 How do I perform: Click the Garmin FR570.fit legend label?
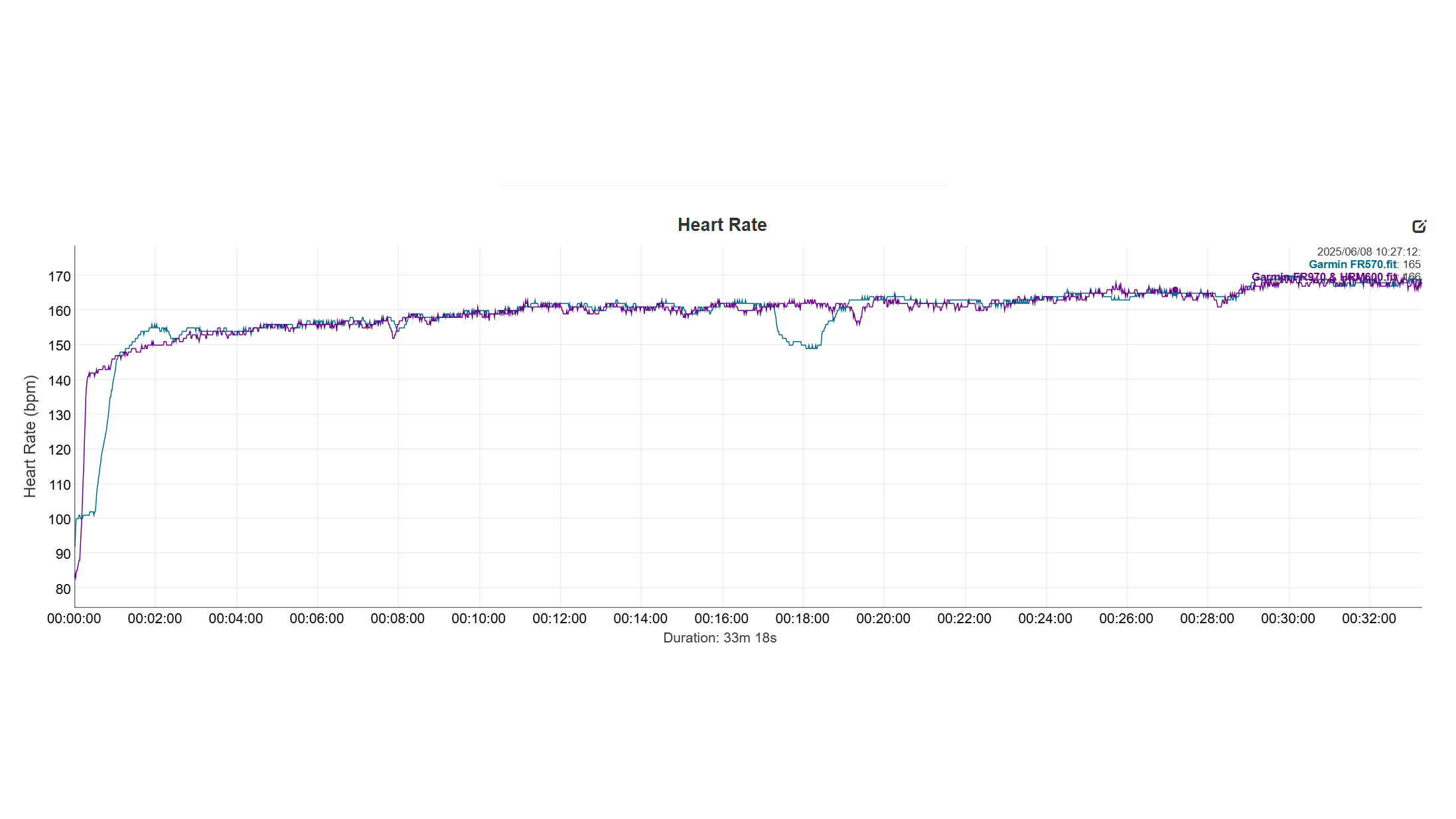[x=1352, y=264]
